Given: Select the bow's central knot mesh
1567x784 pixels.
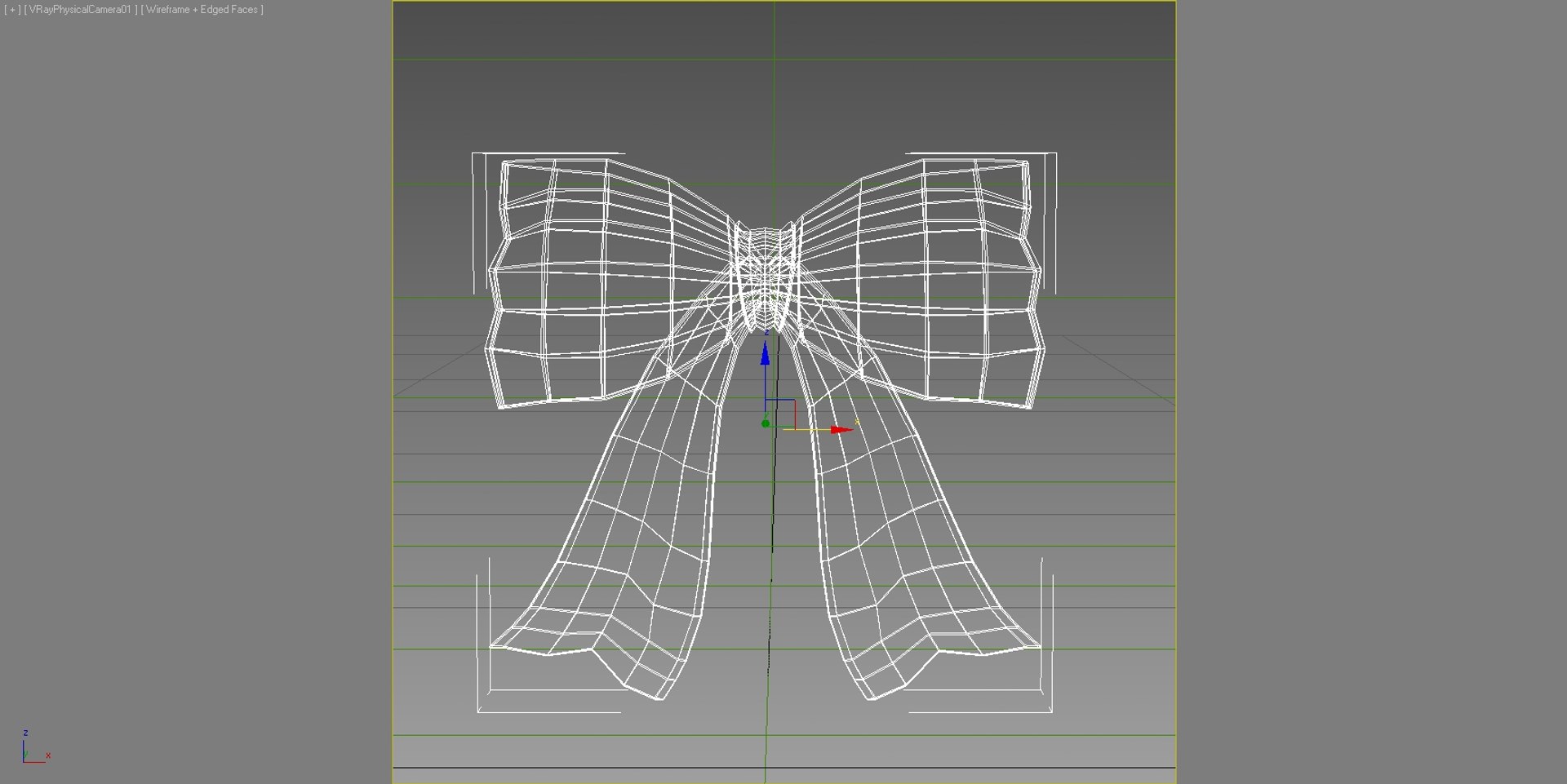Looking at the screenshot, I should coord(765,276).
